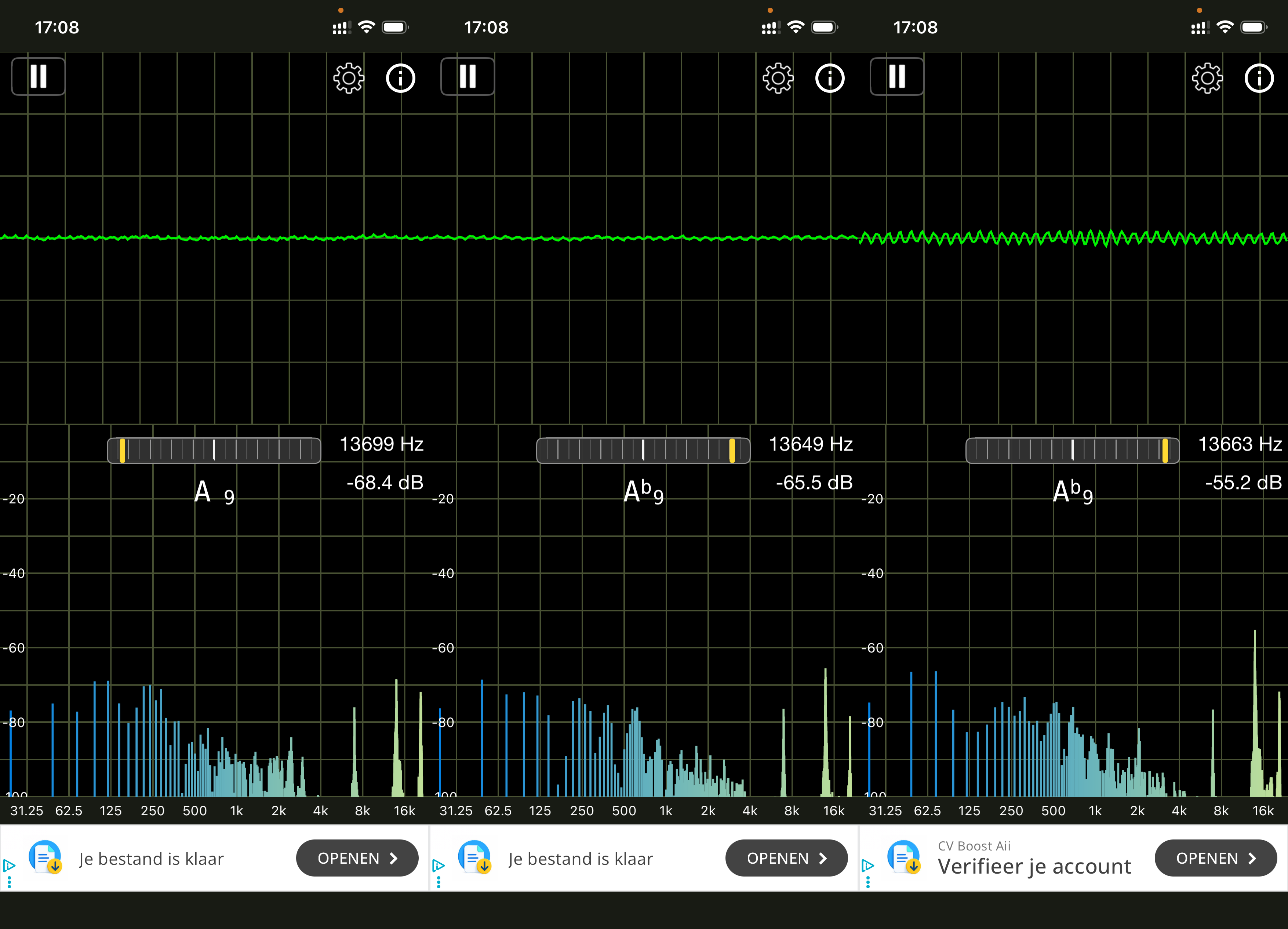
Task: Click the tuner meter beside 13649 Hz
Action: [x=643, y=450]
